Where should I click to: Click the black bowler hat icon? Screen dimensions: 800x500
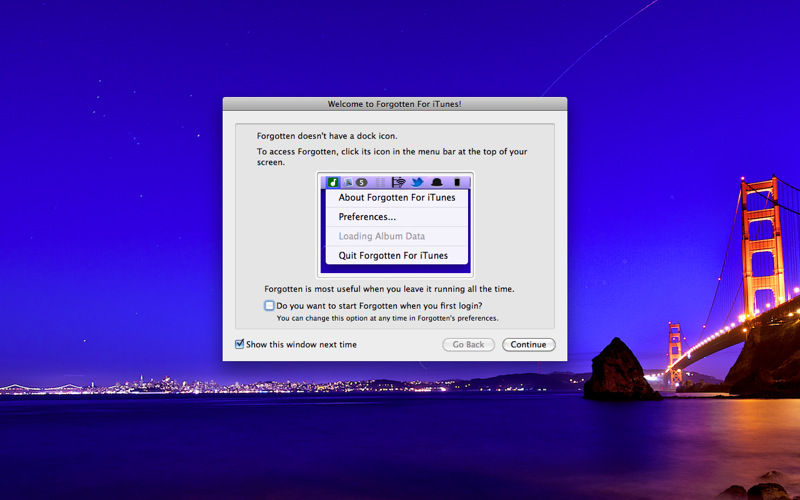pos(437,182)
